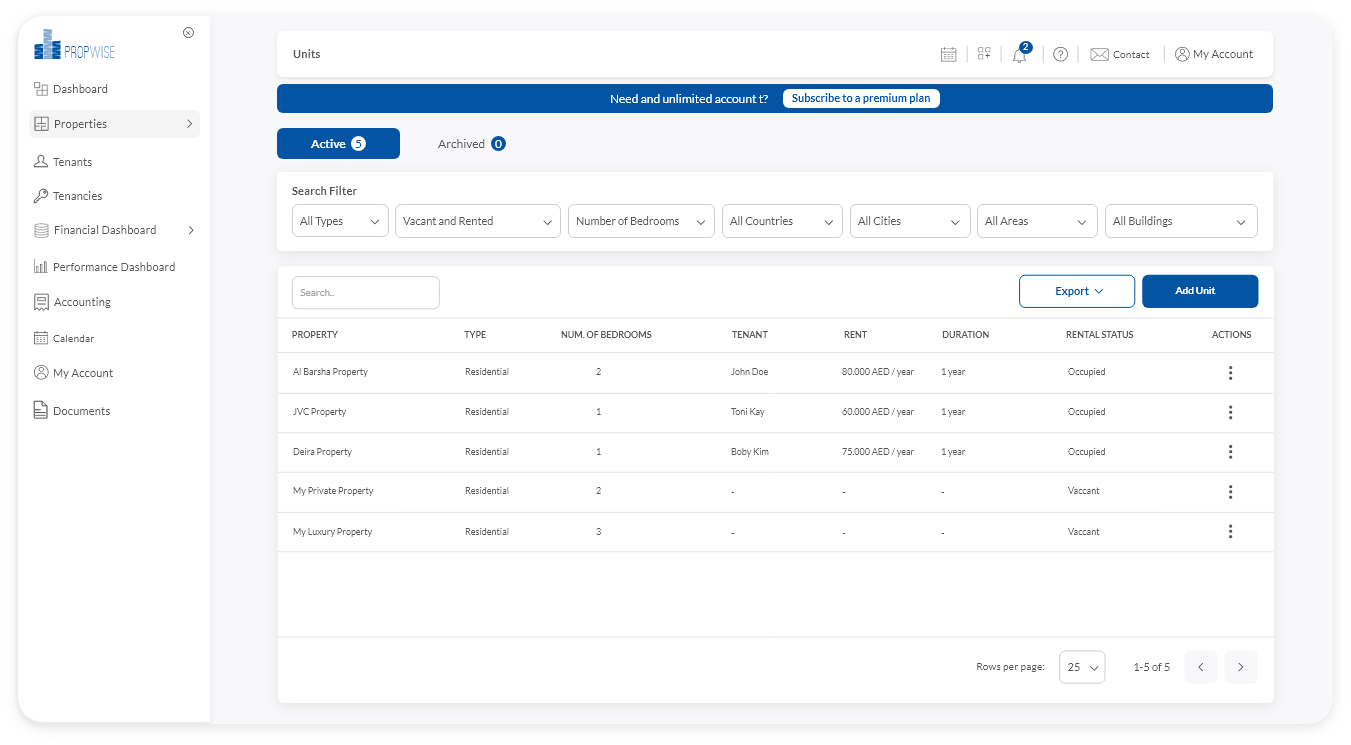Click the grid add widget icon
Screen dimensions: 1351x745
point(984,54)
